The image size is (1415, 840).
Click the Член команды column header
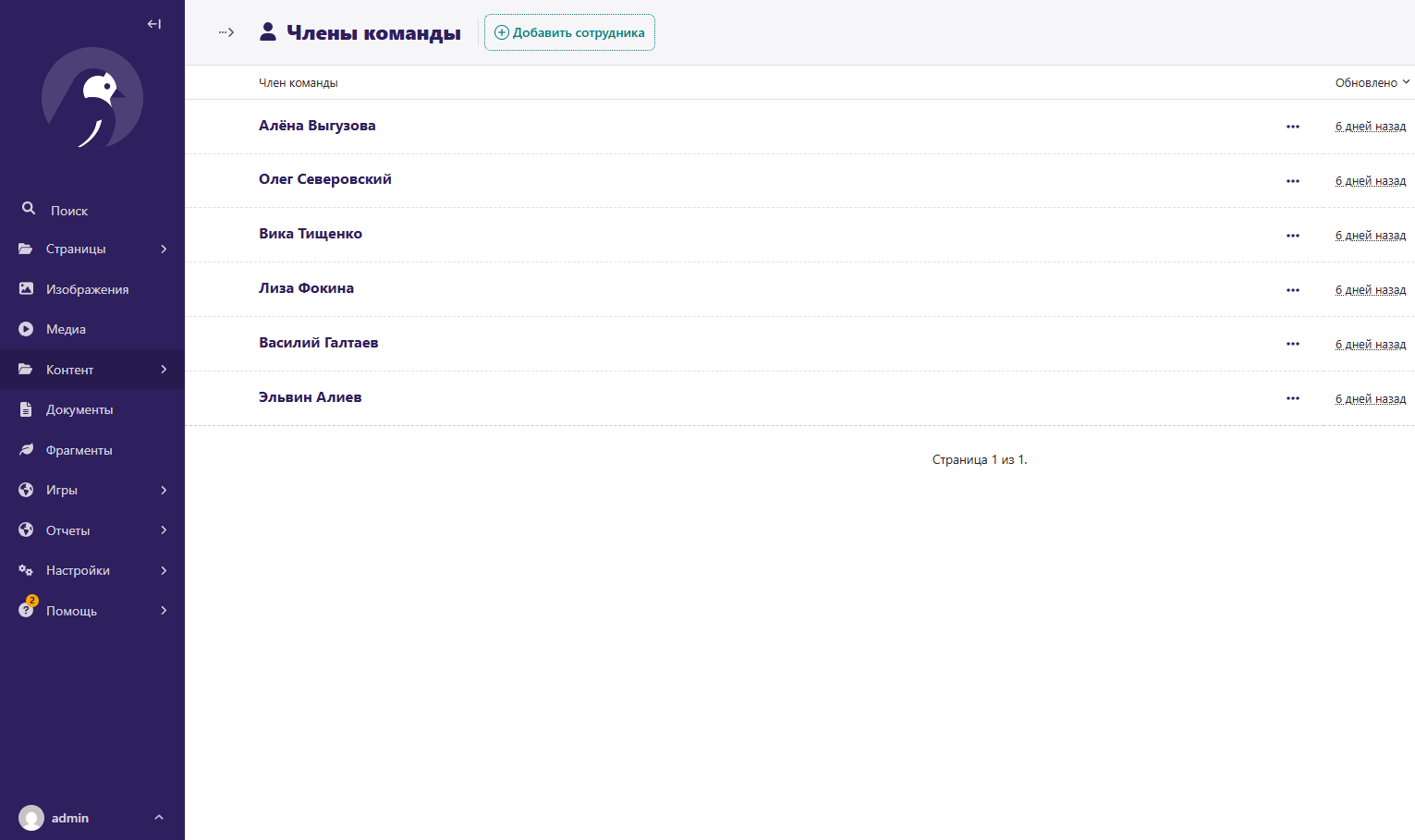298,82
